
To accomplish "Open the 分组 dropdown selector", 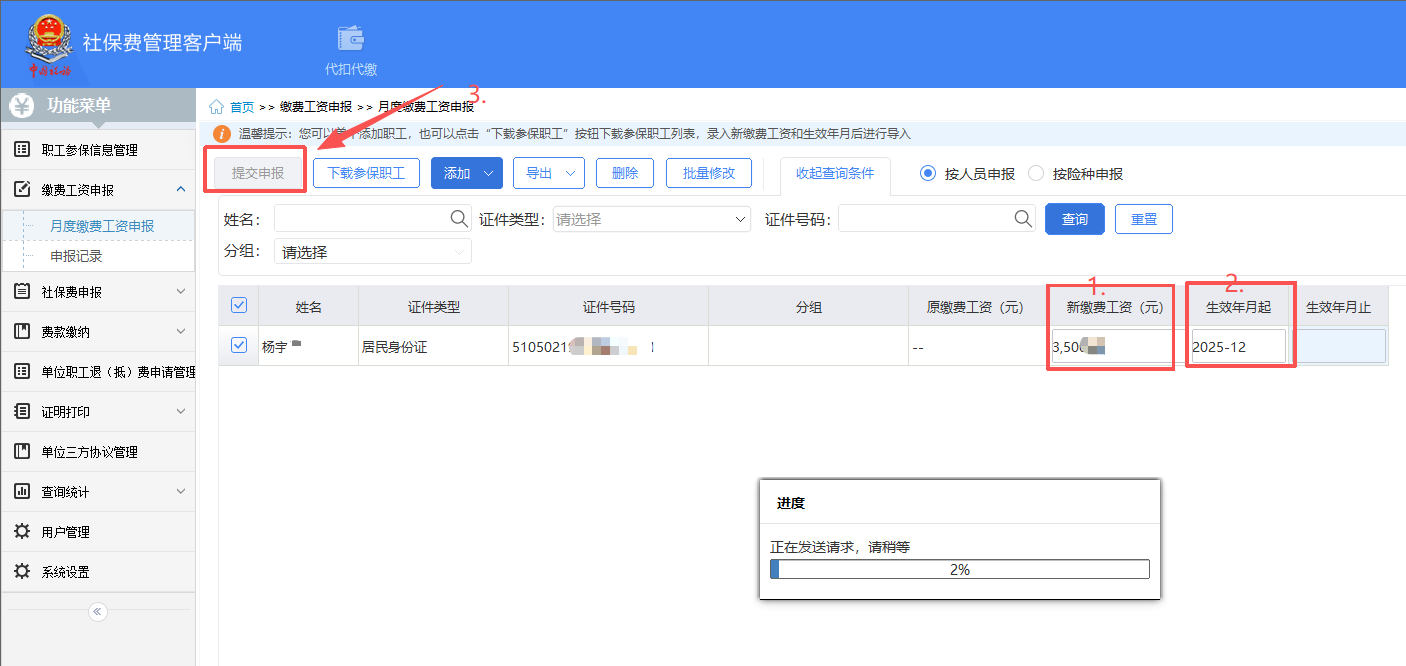I will pos(372,252).
